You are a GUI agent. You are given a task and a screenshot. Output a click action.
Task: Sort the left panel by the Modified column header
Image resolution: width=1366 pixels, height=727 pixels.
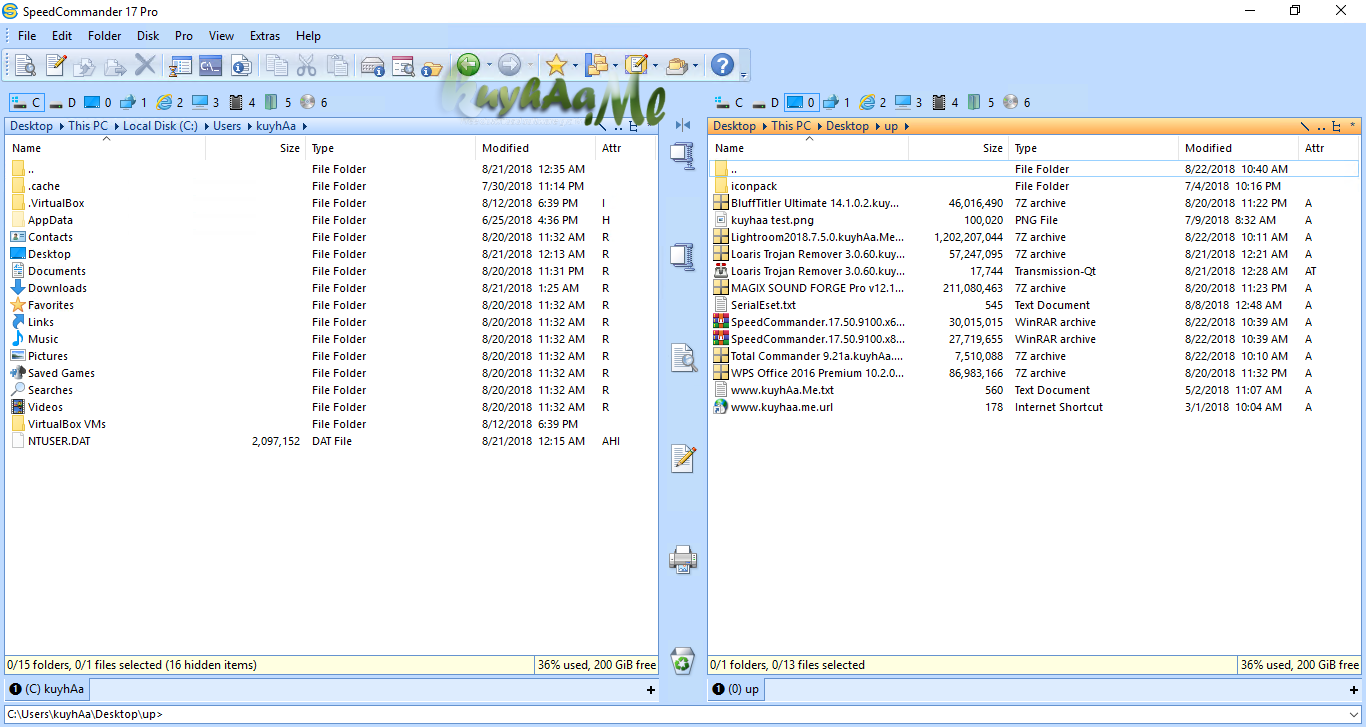[x=535, y=148]
